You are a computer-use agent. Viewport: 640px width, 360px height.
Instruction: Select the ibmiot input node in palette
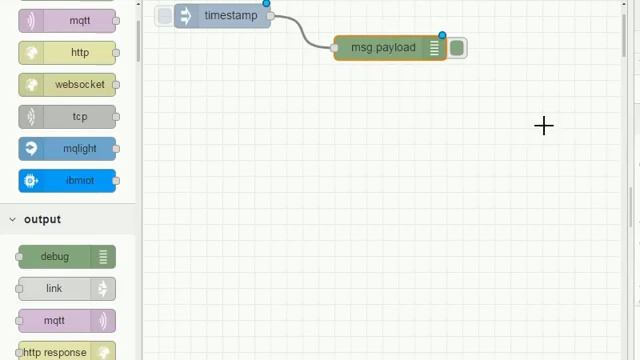tap(67, 181)
